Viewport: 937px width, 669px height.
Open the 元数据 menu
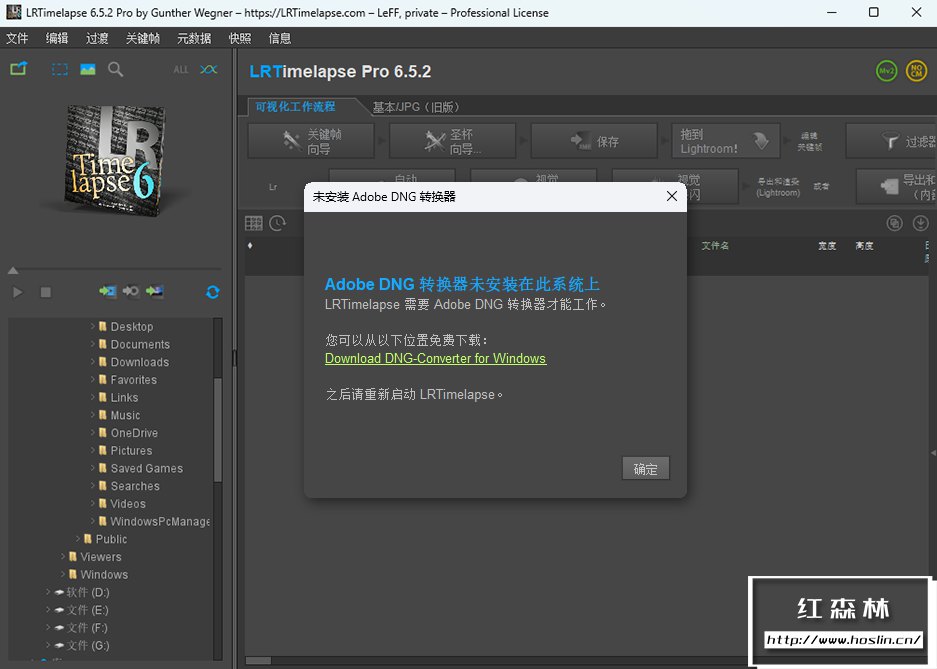click(194, 38)
